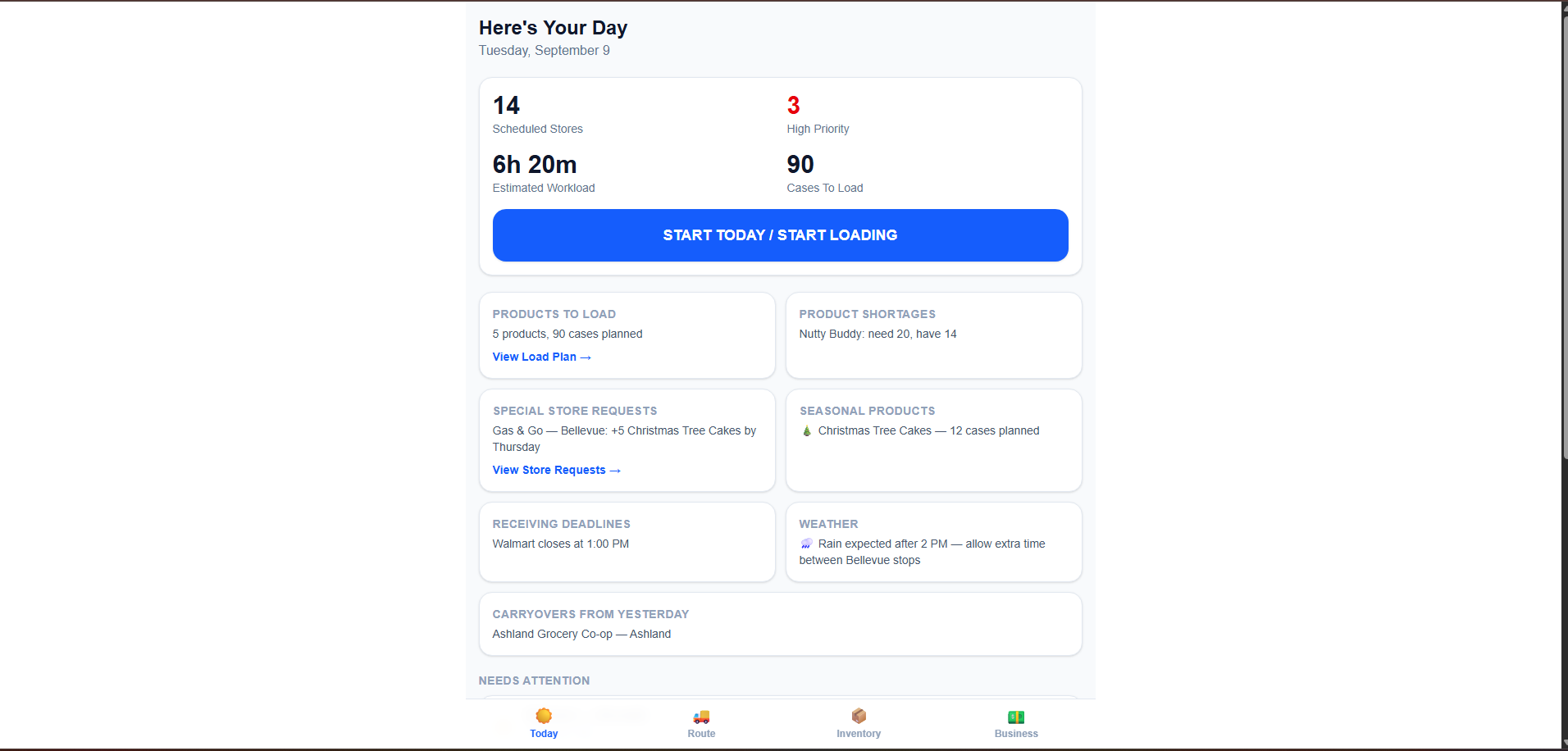This screenshot has width=1568, height=751.
Task: Click the 14 Scheduled Stores figure
Action: 506,105
